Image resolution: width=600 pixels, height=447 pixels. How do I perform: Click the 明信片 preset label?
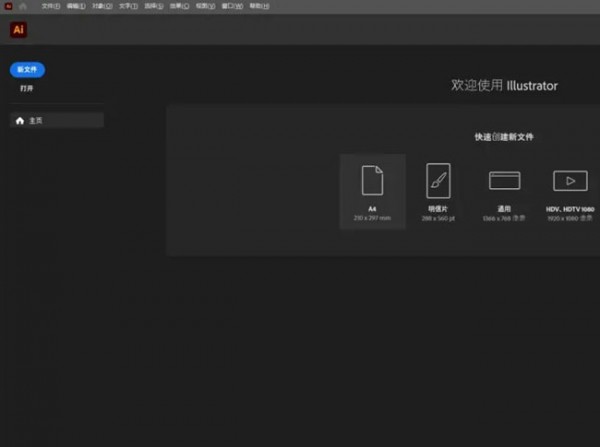click(x=438, y=209)
